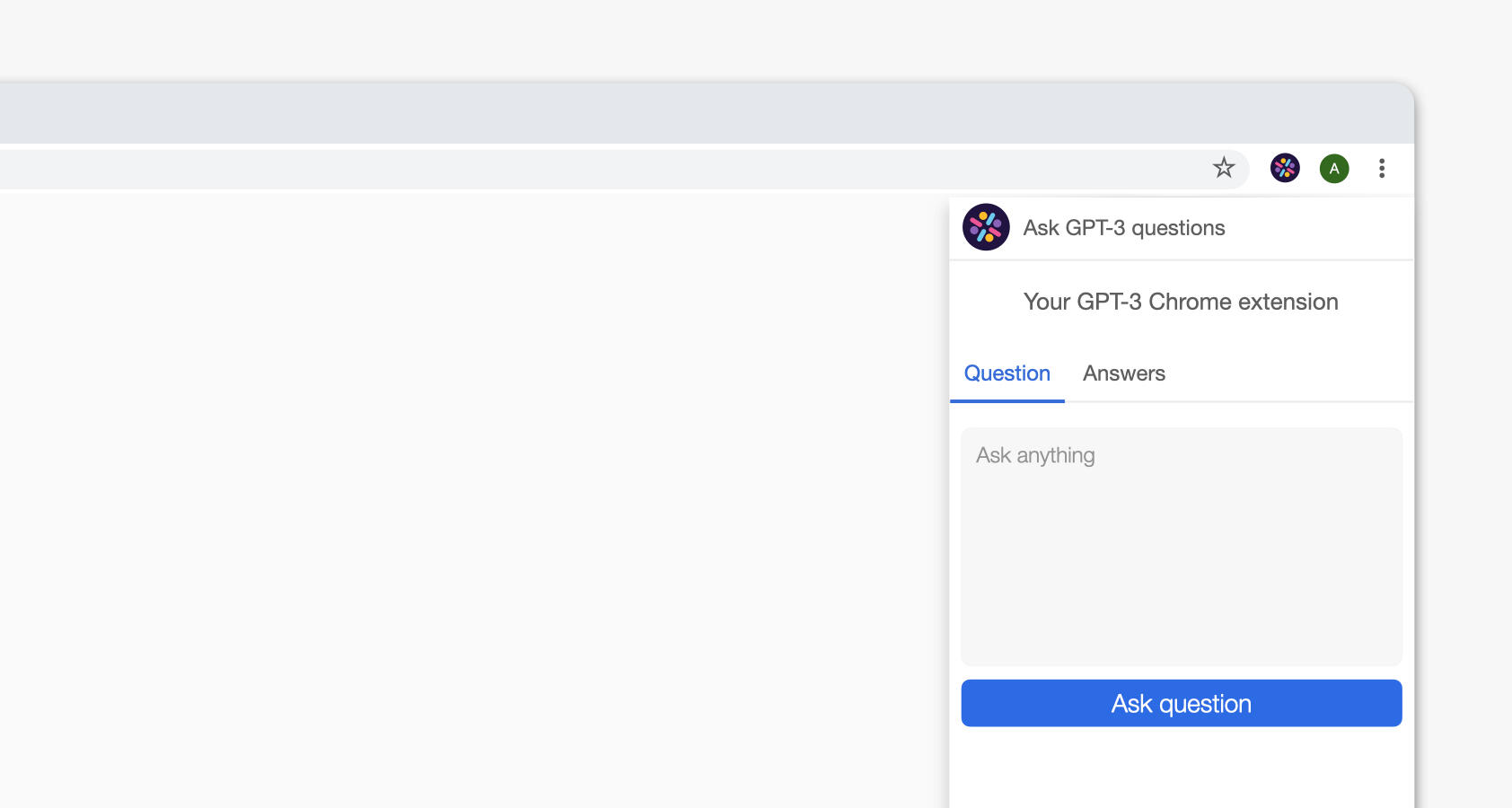
Task: Click popup header space right of the title
Action: 1320,228
